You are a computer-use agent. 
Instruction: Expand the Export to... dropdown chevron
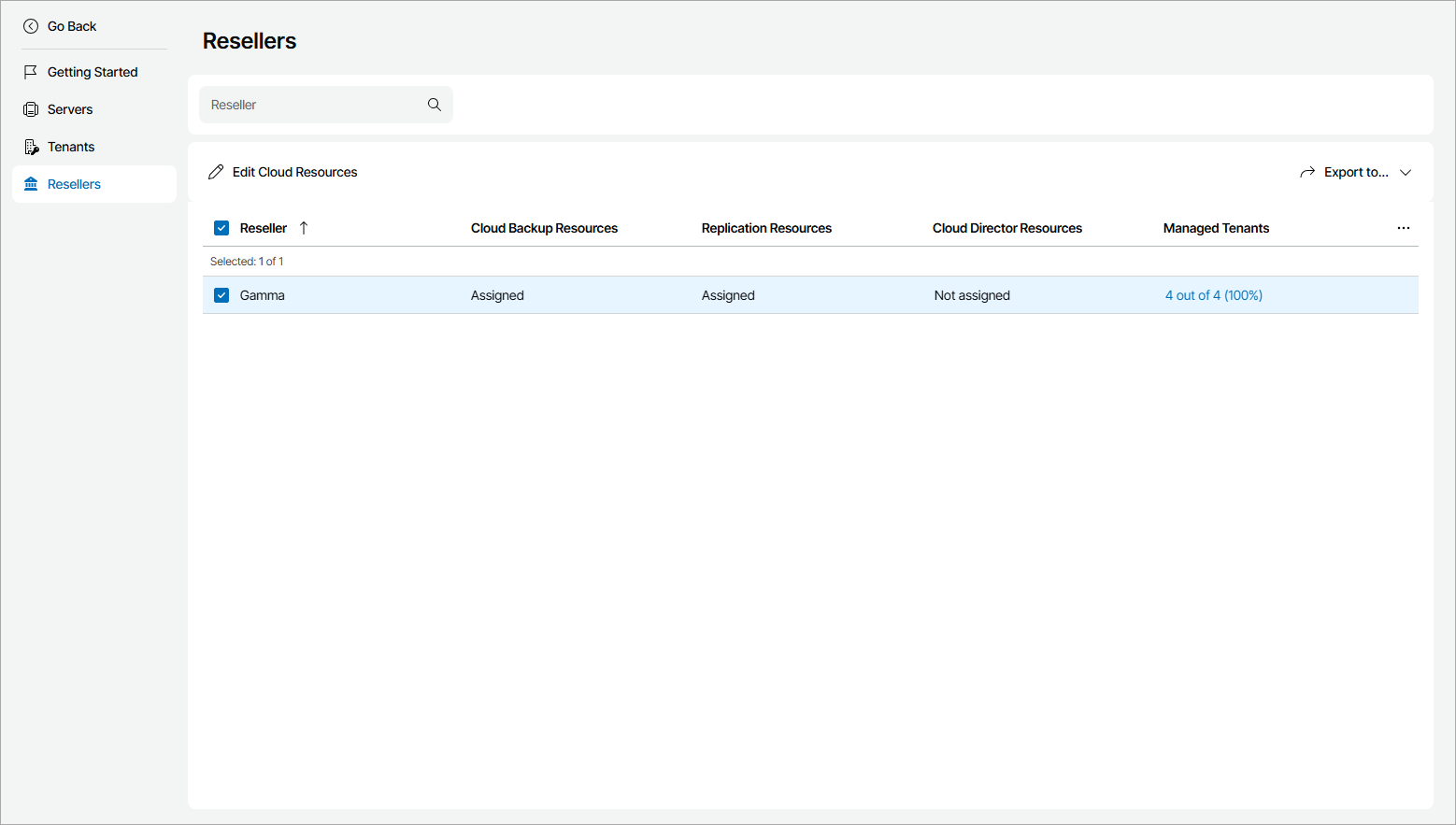click(x=1406, y=172)
